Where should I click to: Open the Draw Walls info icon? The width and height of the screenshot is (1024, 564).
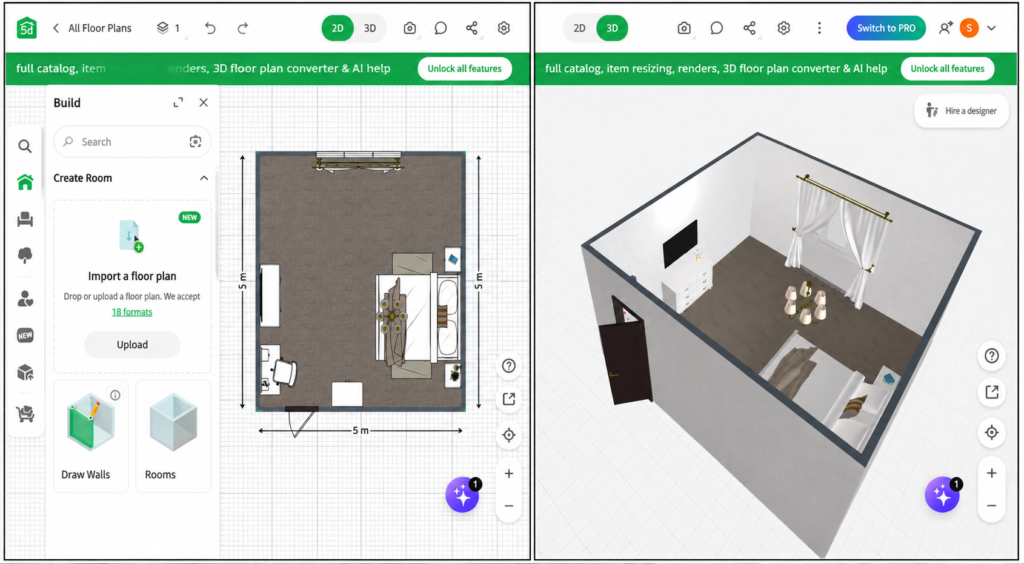click(116, 395)
